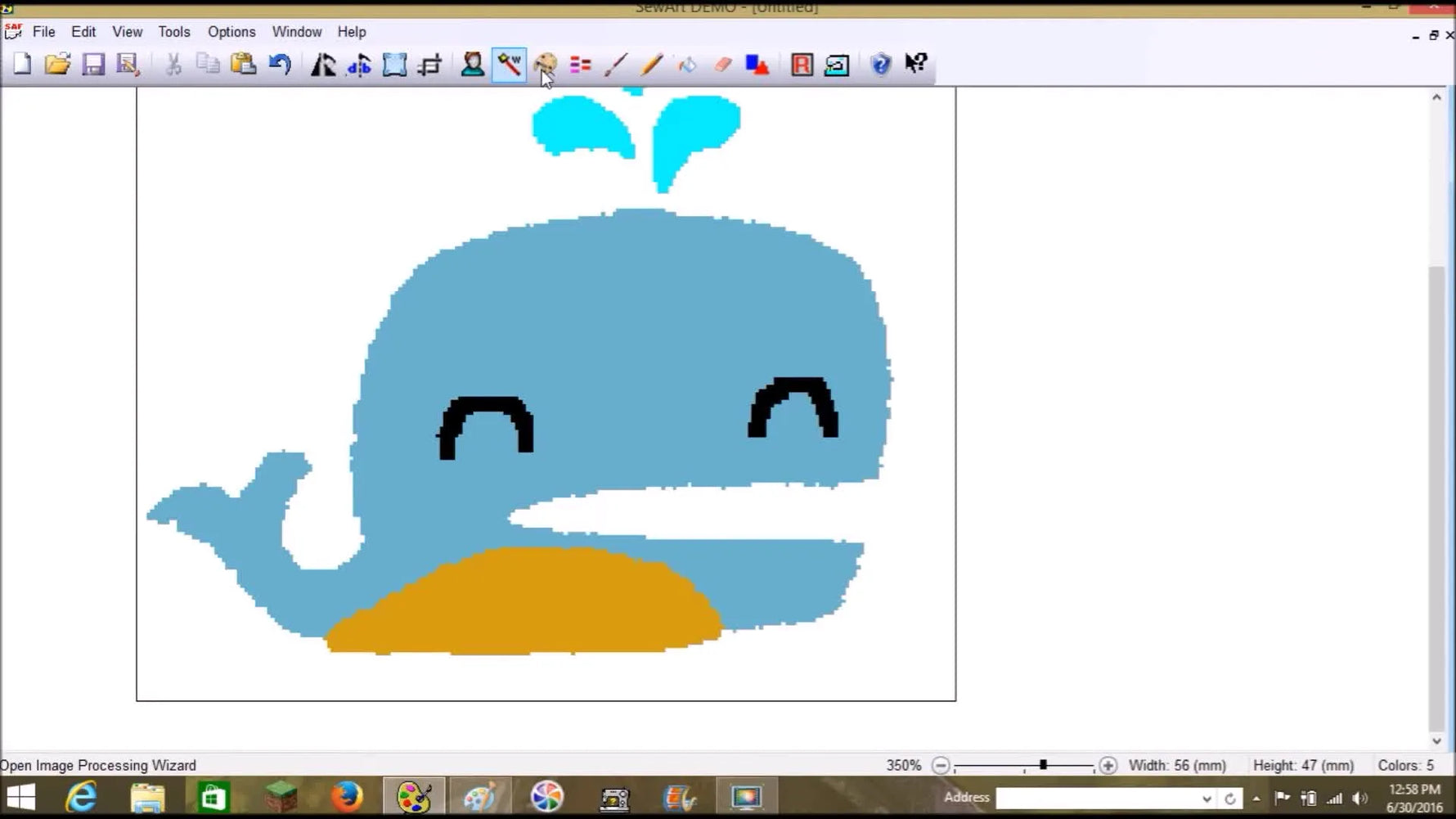Show hidden system tray icons arrow
This screenshot has width=1456, height=819.
(x=1256, y=799)
